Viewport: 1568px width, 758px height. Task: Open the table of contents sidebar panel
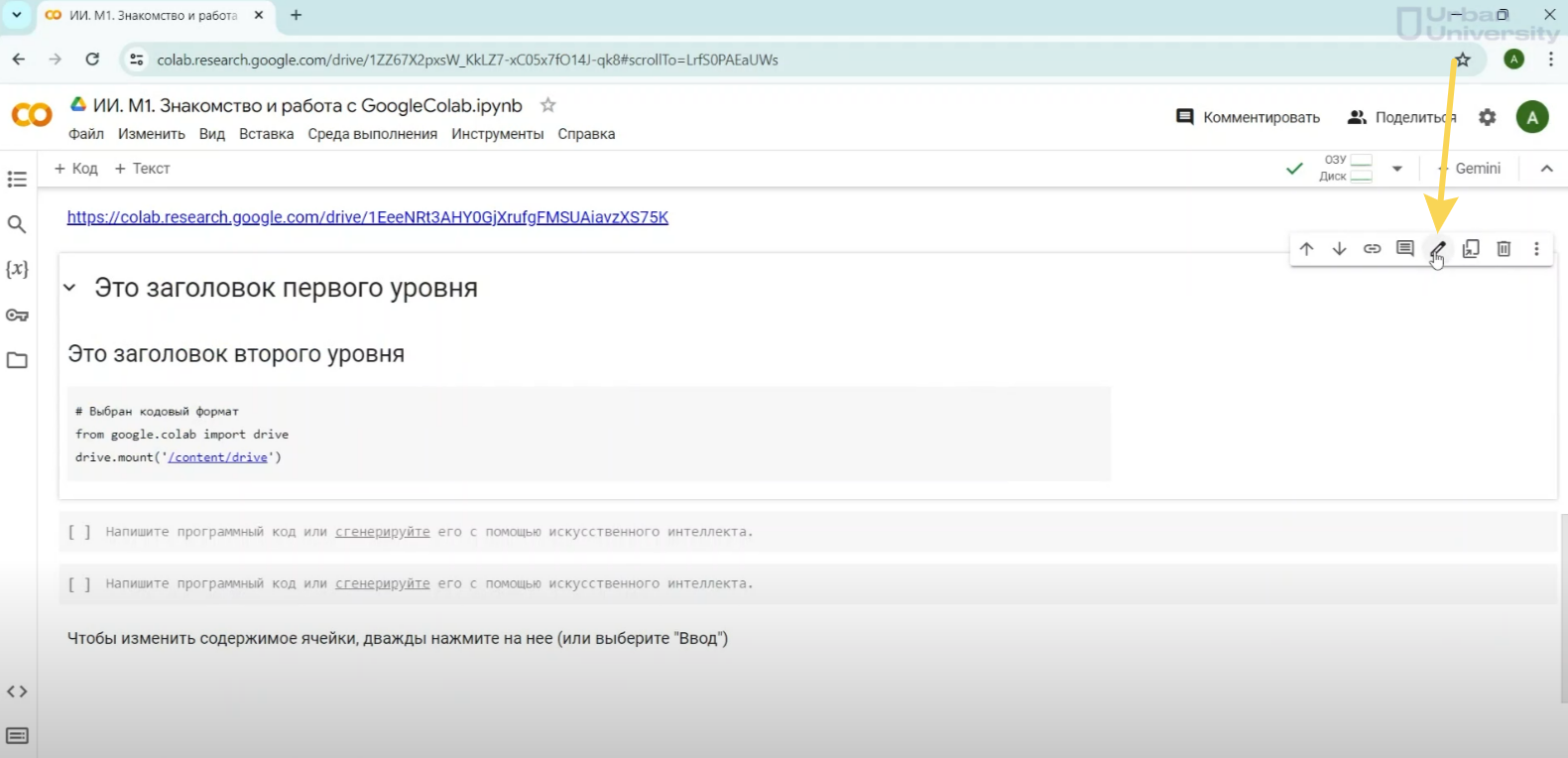(17, 180)
